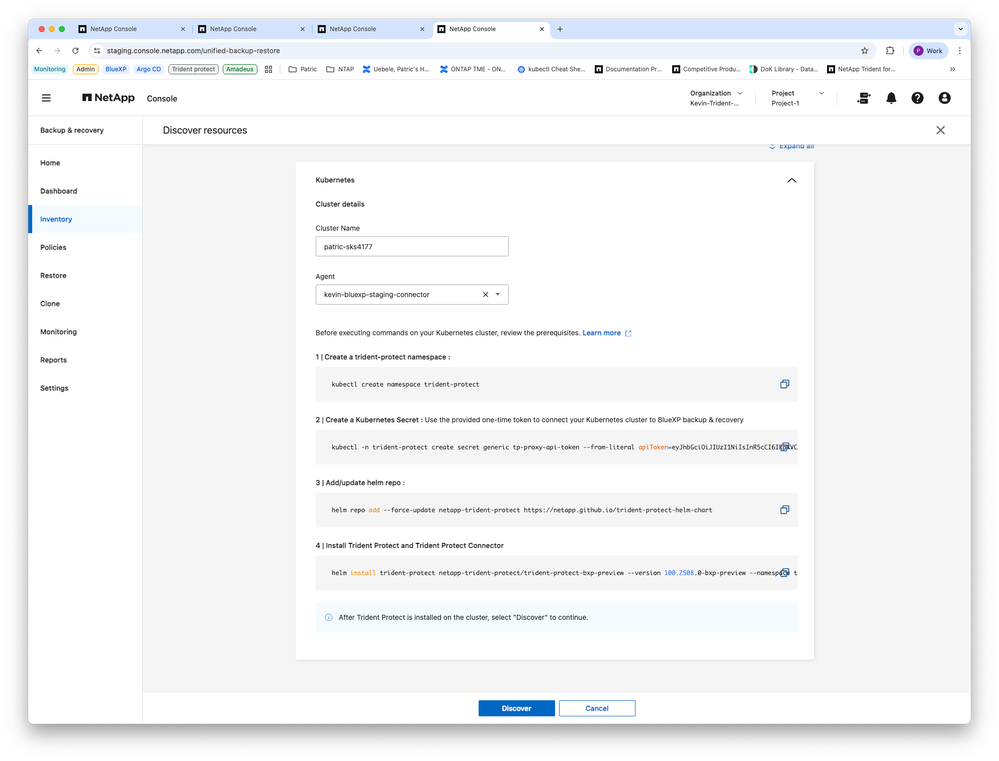Open Admin bookmark
Viewport: 999px width, 761px height.
[85, 69]
